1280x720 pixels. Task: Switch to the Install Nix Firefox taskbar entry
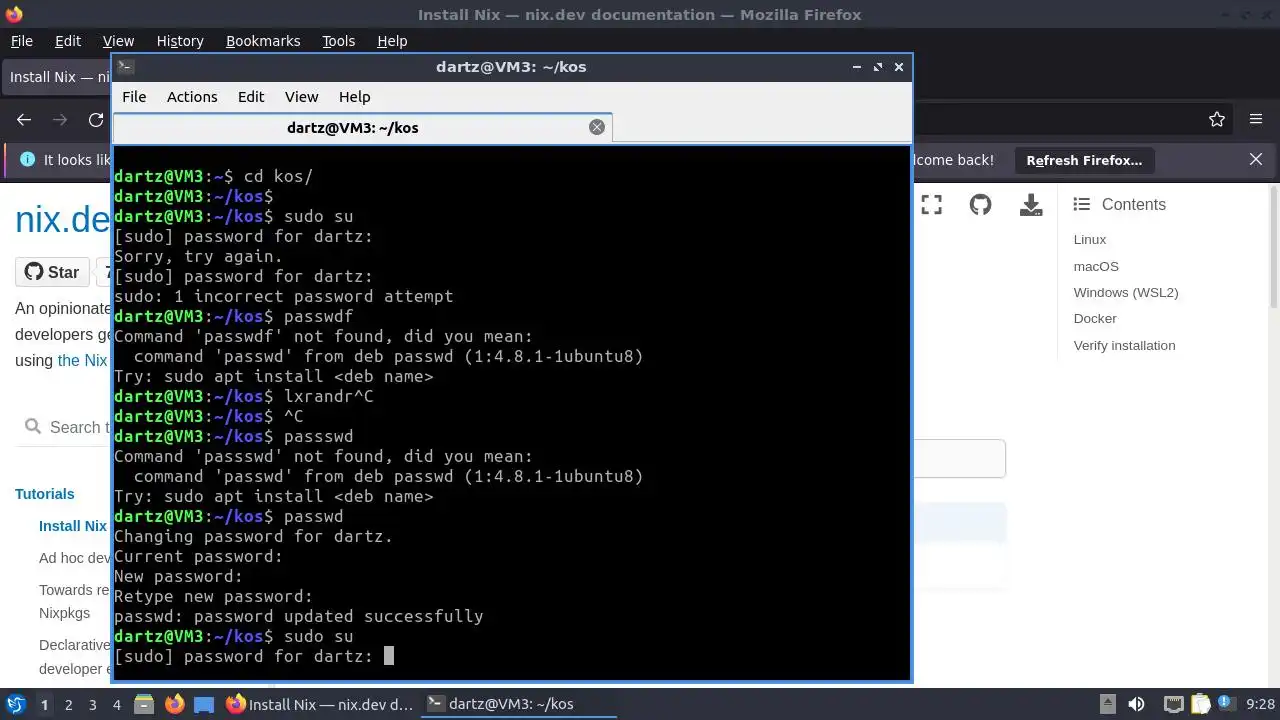(x=320, y=705)
